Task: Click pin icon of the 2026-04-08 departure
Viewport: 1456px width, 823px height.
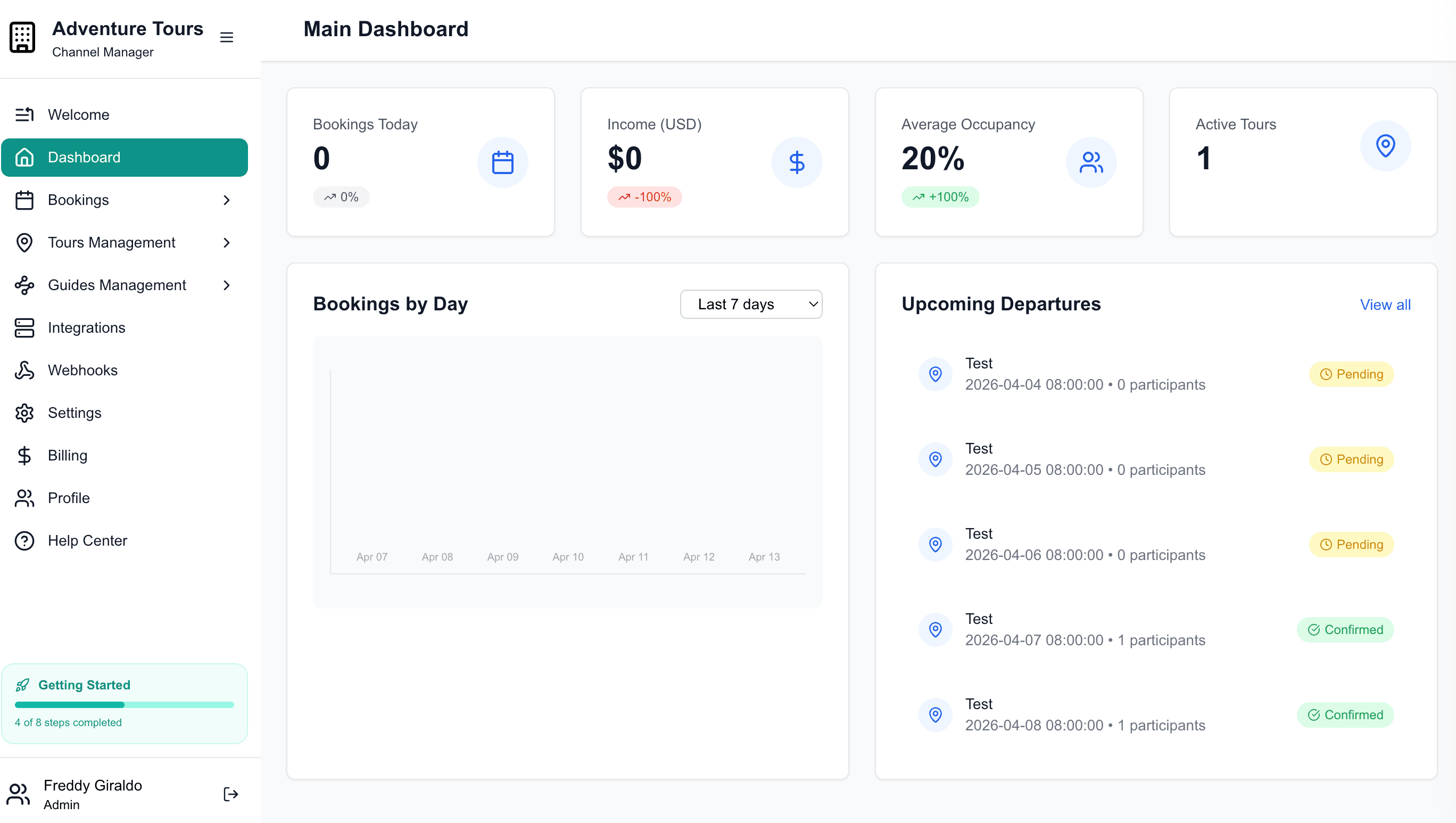Action: pos(936,715)
